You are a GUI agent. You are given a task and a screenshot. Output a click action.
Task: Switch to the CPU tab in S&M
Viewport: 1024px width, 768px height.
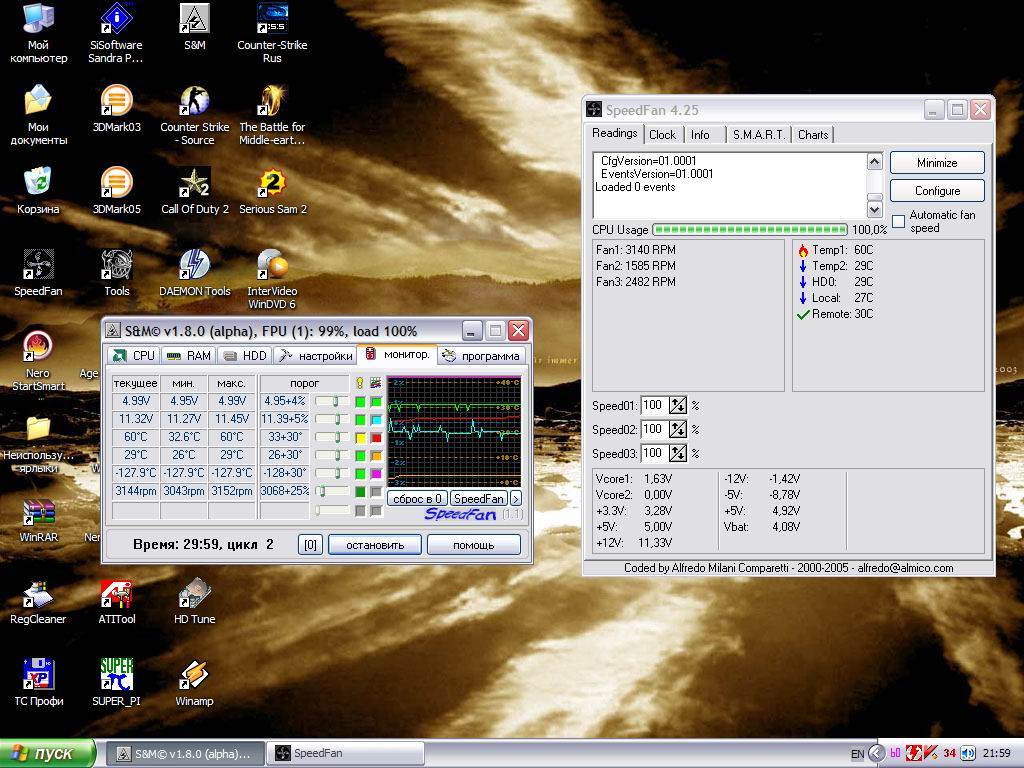click(134, 355)
